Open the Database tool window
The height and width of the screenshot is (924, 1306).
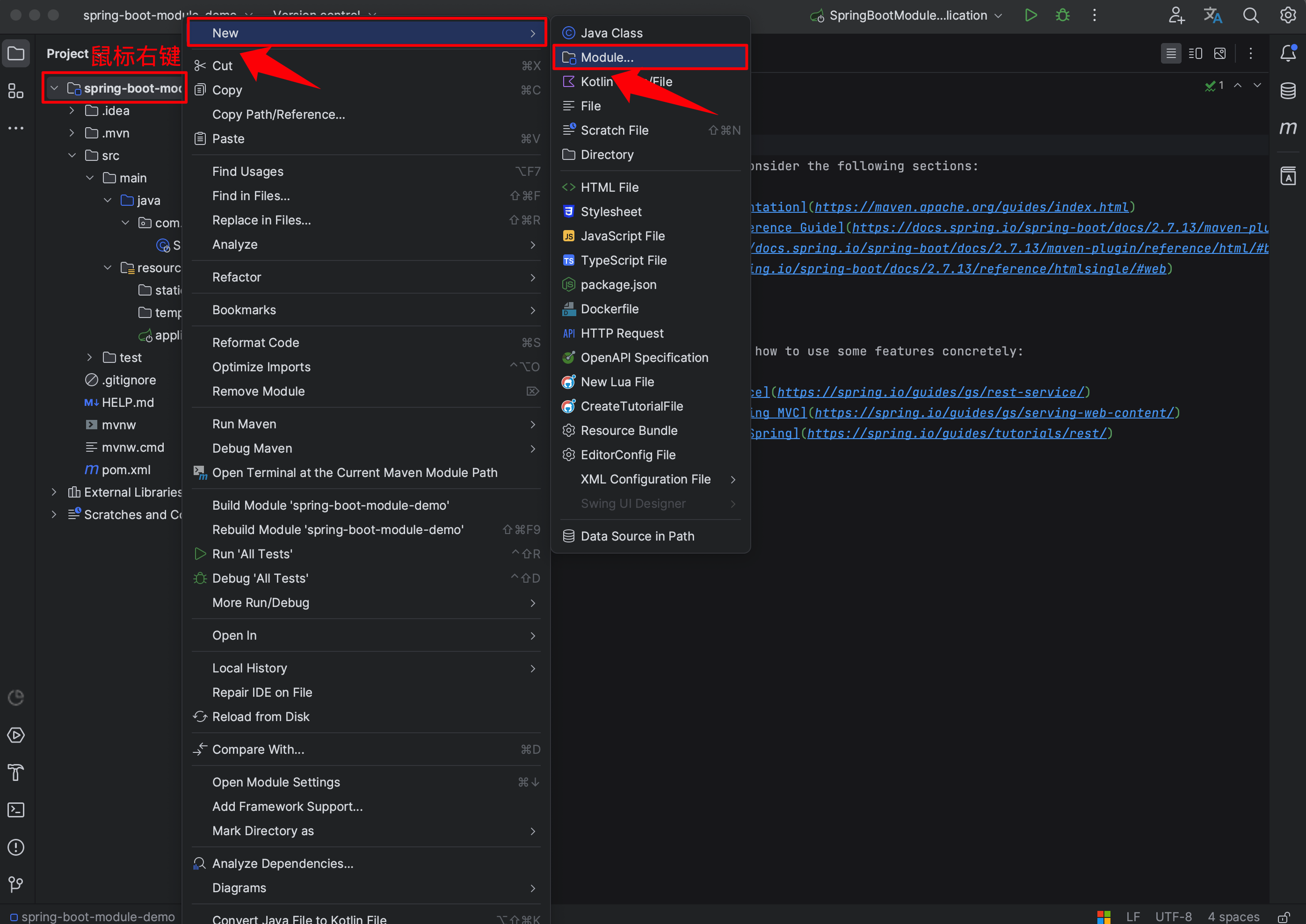click(1288, 90)
